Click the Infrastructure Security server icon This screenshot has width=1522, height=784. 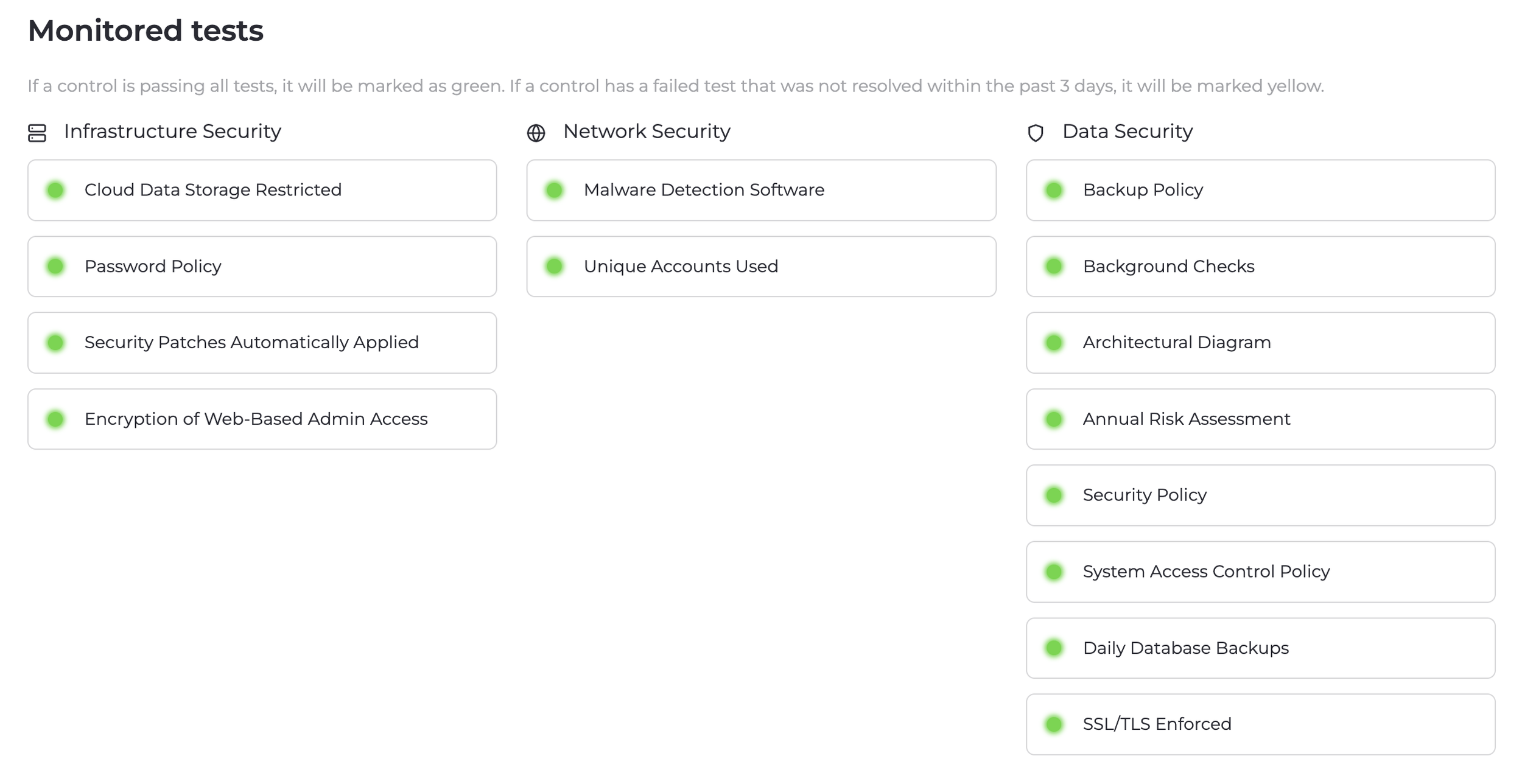click(37, 133)
